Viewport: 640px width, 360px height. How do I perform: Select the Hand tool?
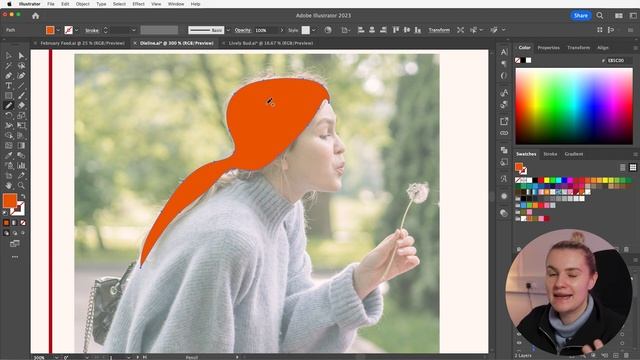9,186
